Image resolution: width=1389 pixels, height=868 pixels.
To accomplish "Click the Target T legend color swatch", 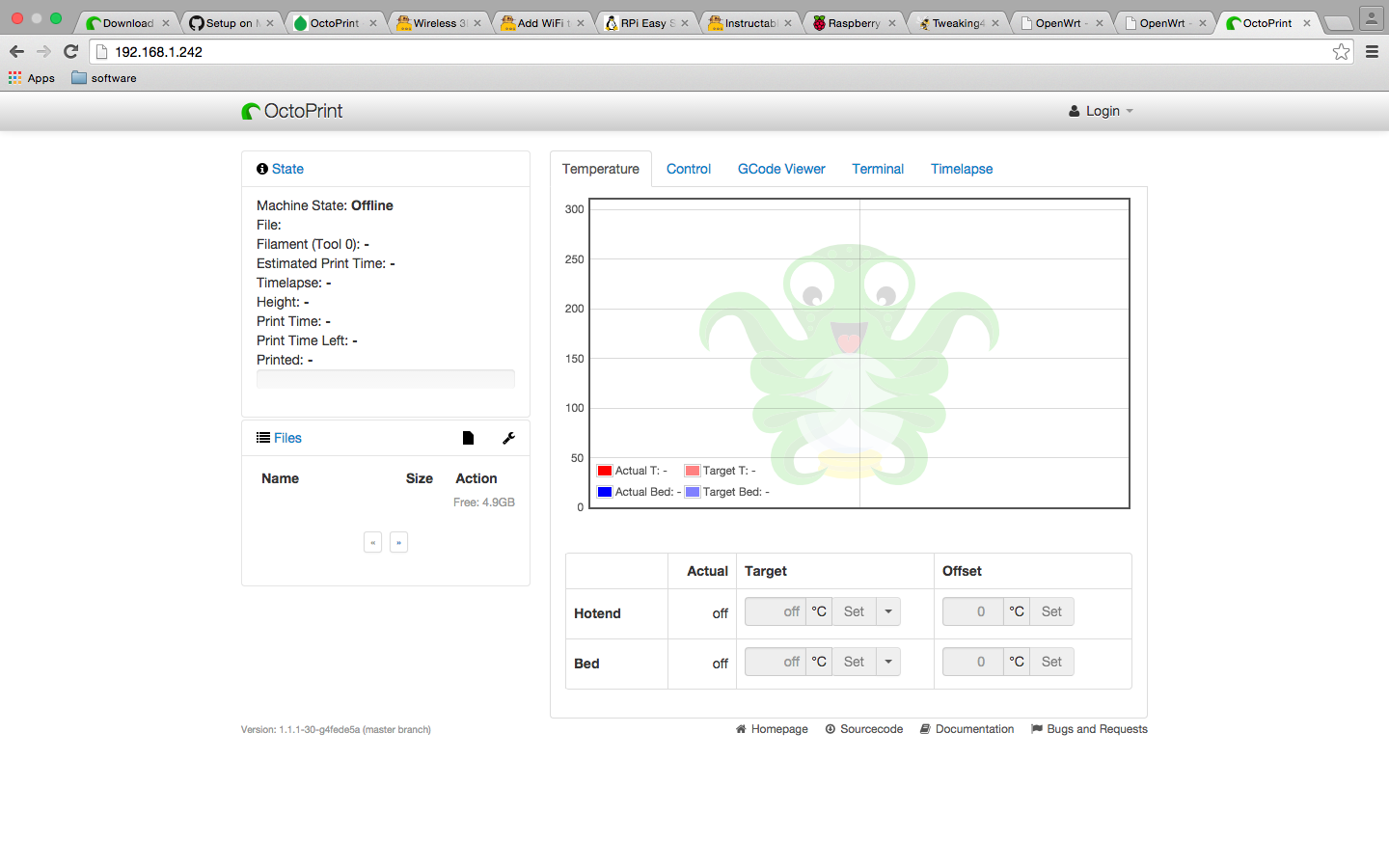I will (692, 471).
